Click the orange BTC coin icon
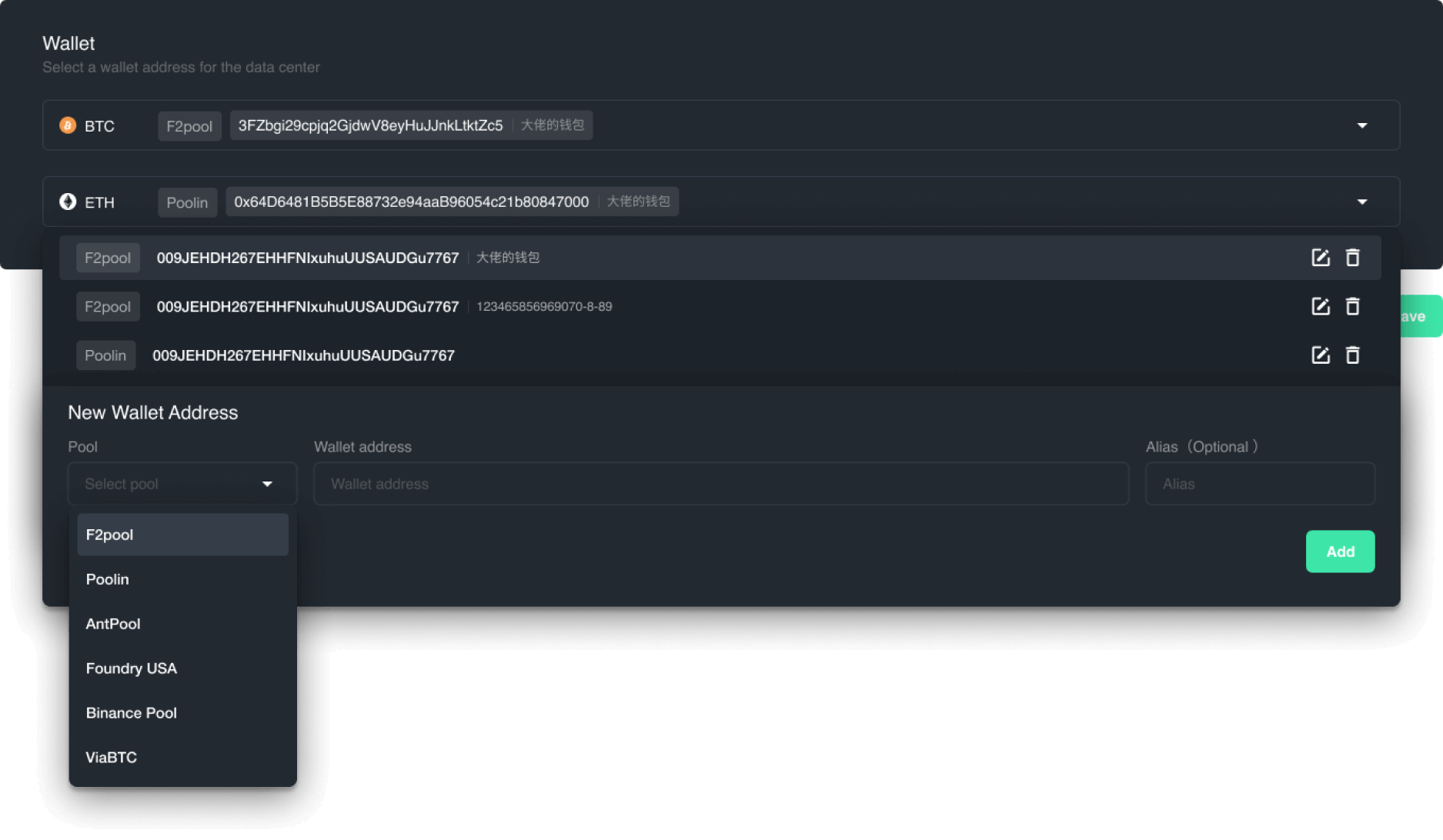The image size is (1443, 840). tap(68, 125)
